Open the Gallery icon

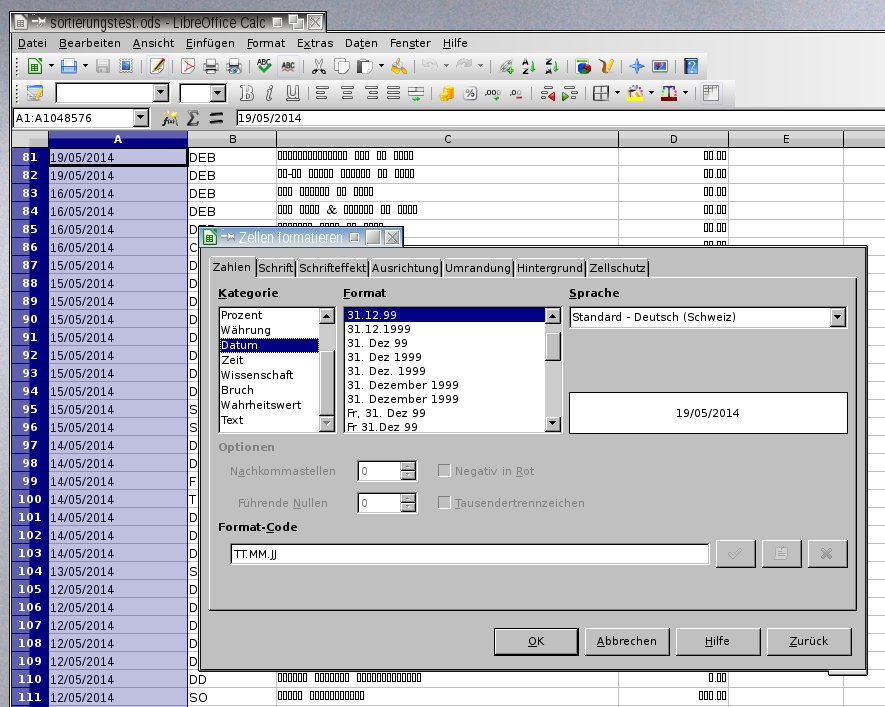[x=660, y=66]
